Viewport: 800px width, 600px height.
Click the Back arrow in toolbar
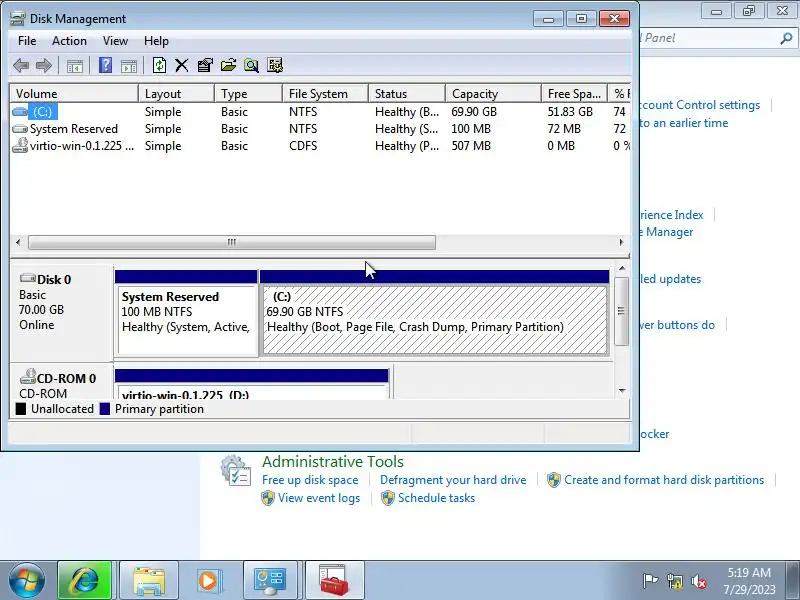(21, 65)
